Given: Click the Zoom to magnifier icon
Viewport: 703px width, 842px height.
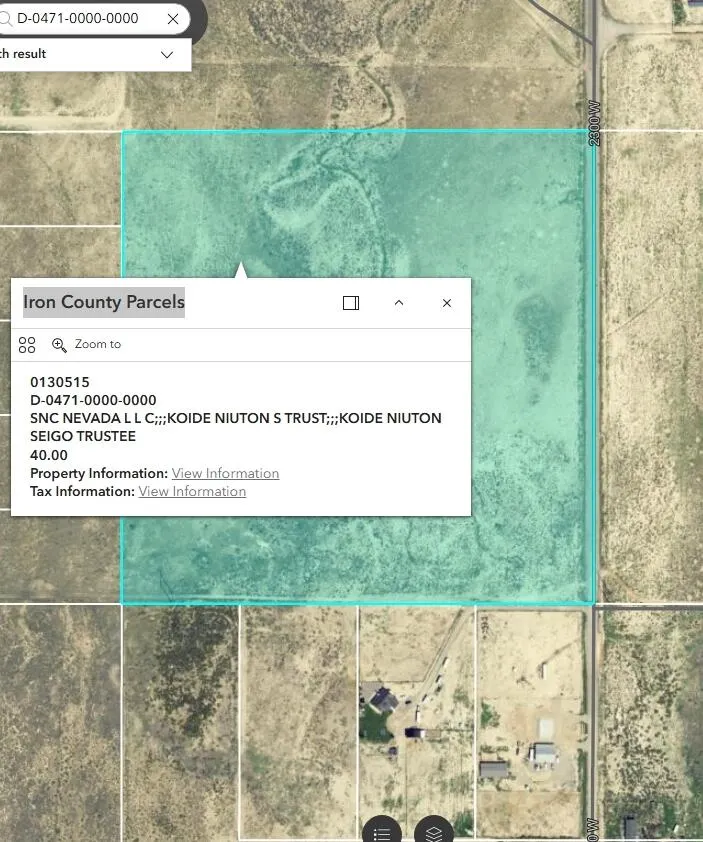Looking at the screenshot, I should point(59,345).
